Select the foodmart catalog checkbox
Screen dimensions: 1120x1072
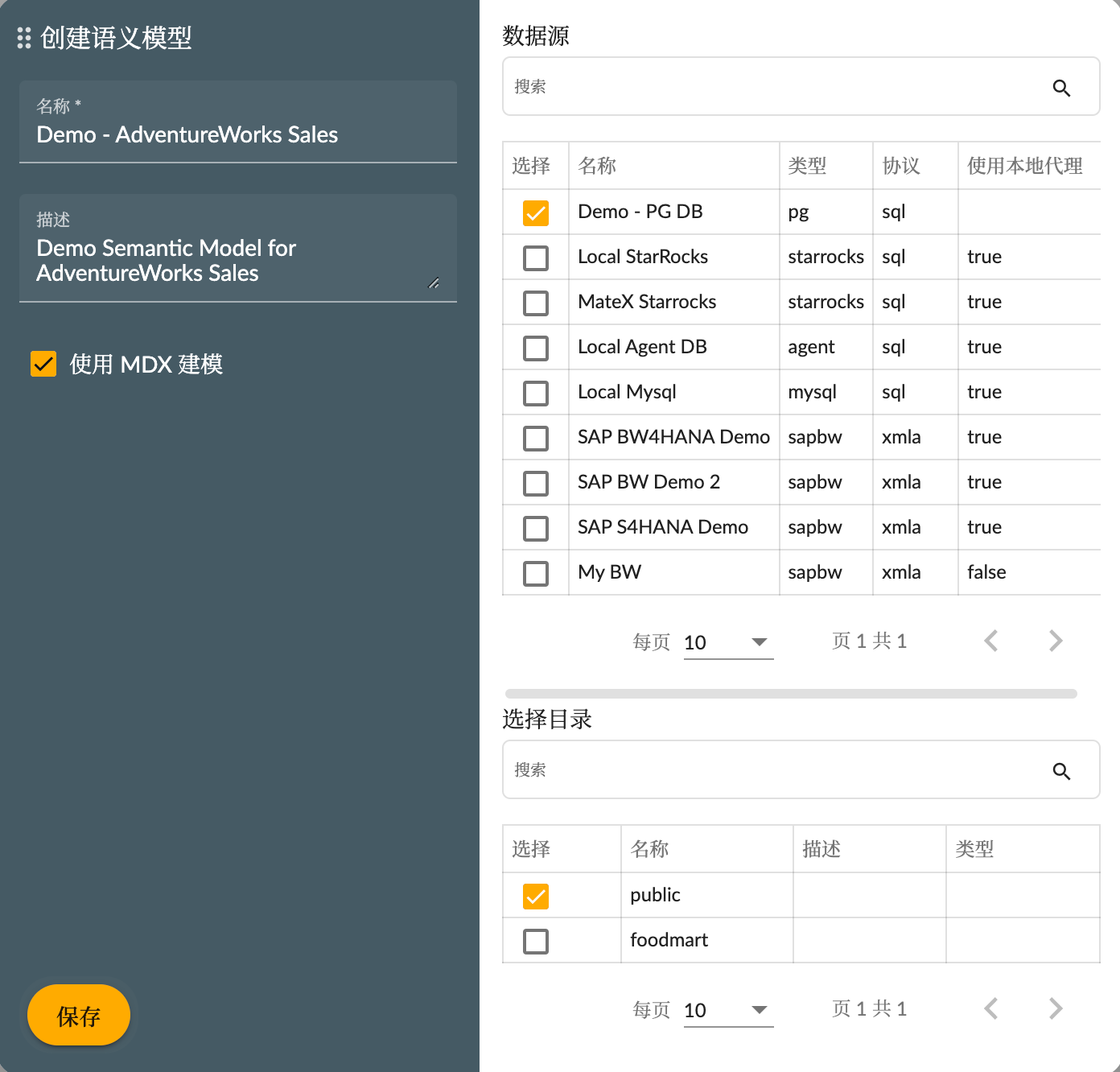pyautogui.click(x=536, y=940)
